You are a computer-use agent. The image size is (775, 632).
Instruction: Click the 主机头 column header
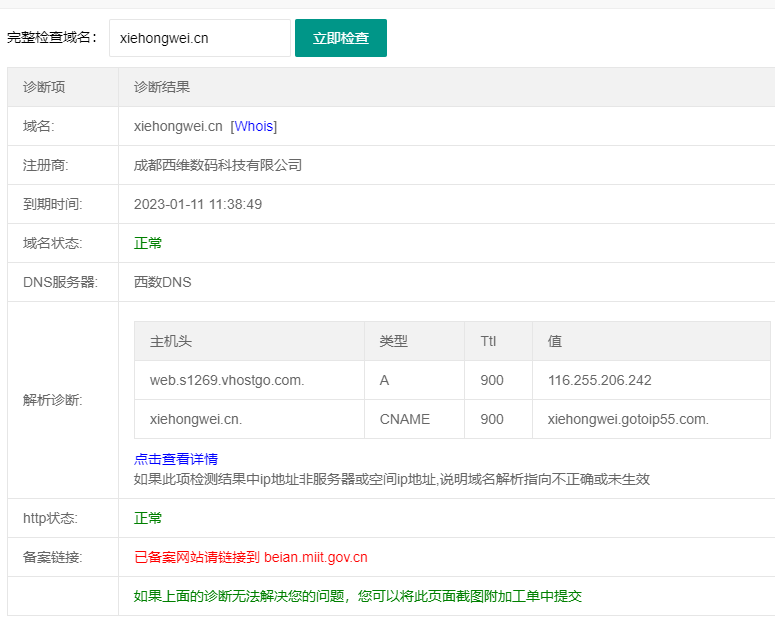point(250,341)
